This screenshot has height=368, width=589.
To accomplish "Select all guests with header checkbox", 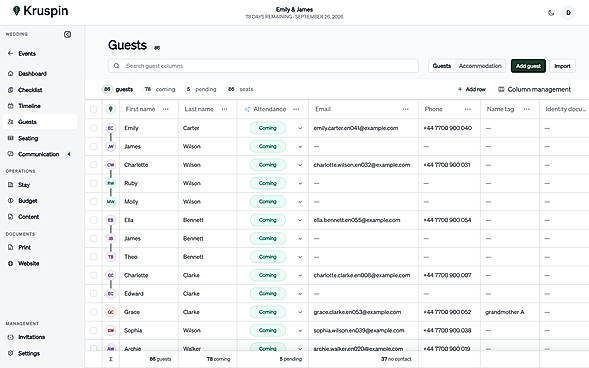I will [x=94, y=109].
